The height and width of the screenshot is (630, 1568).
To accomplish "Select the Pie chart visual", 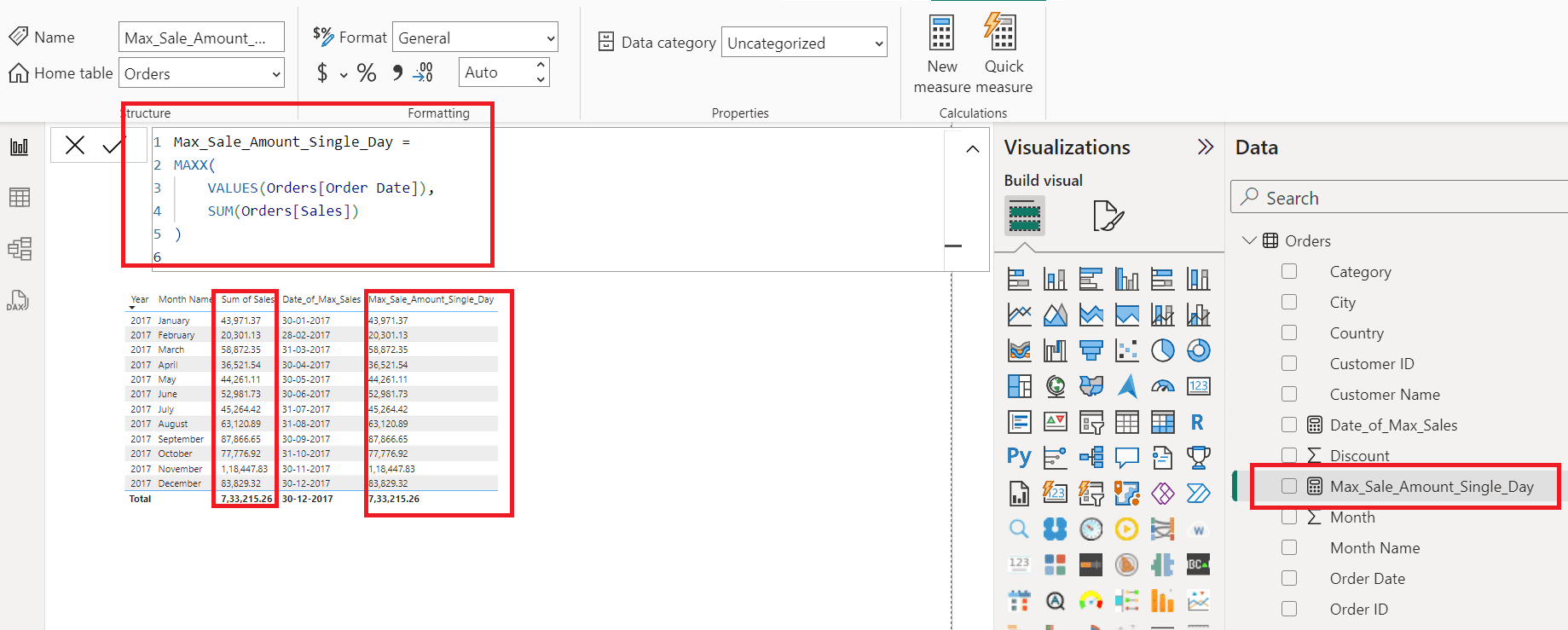I will 1162,350.
